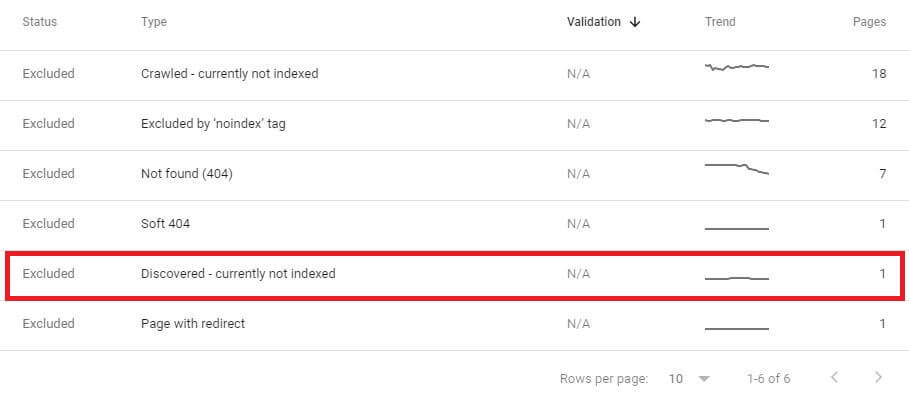Go to previous page chevron

click(834, 378)
